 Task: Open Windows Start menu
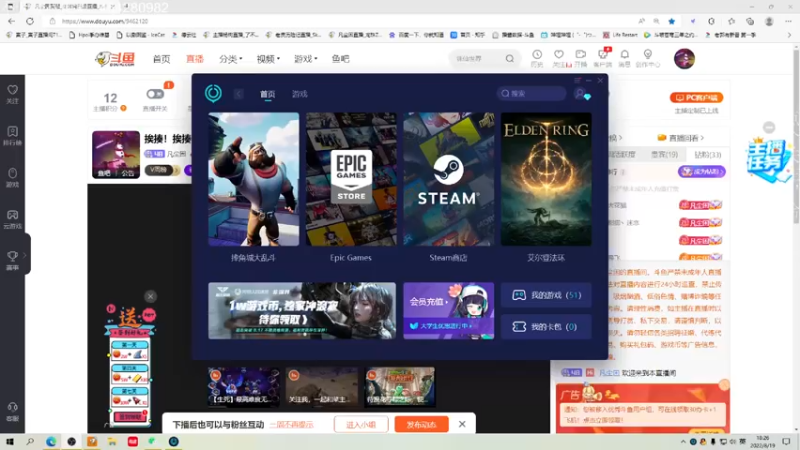(10, 441)
